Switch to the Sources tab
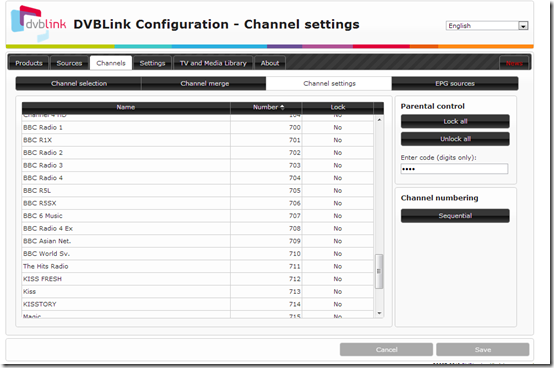This screenshot has width=554, height=368. (x=69, y=63)
